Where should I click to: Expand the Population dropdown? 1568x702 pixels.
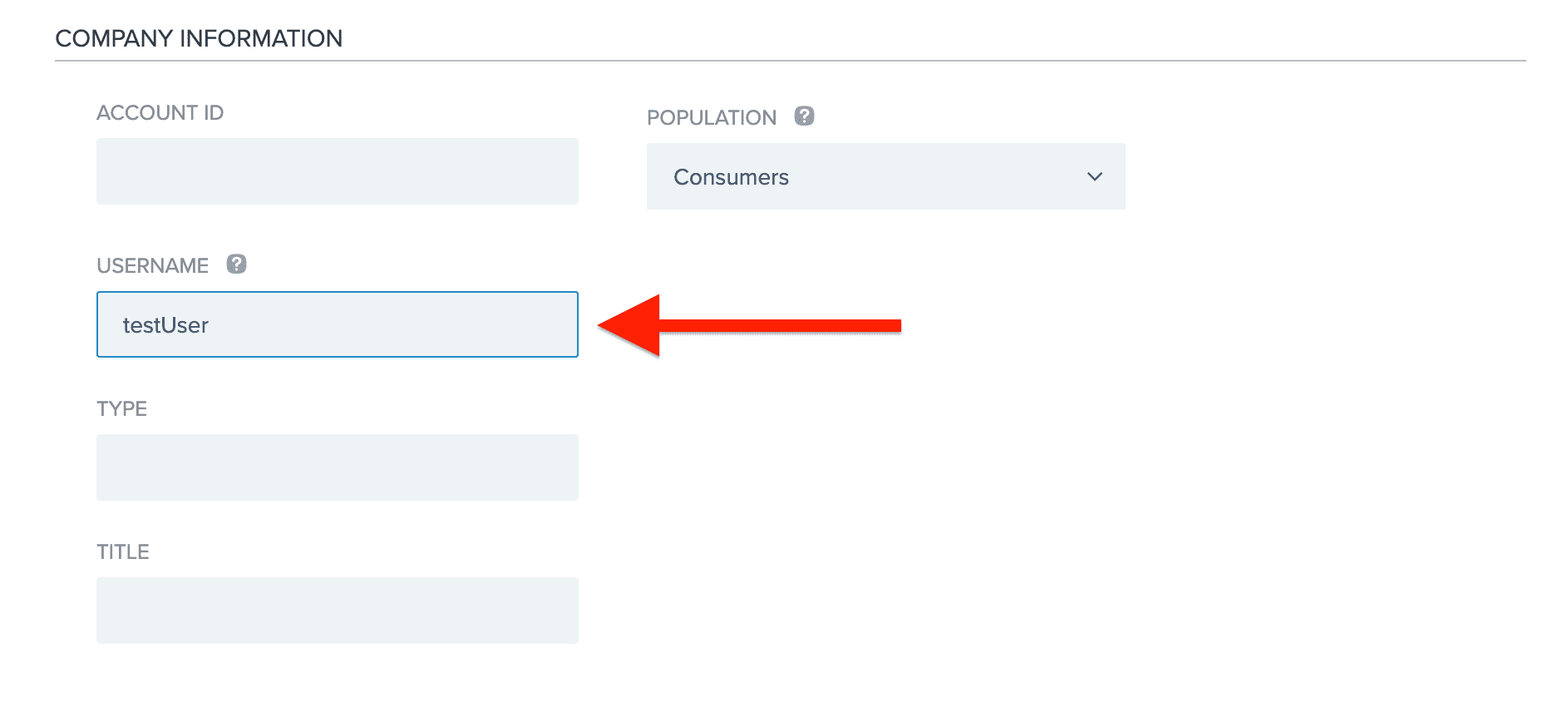[885, 176]
